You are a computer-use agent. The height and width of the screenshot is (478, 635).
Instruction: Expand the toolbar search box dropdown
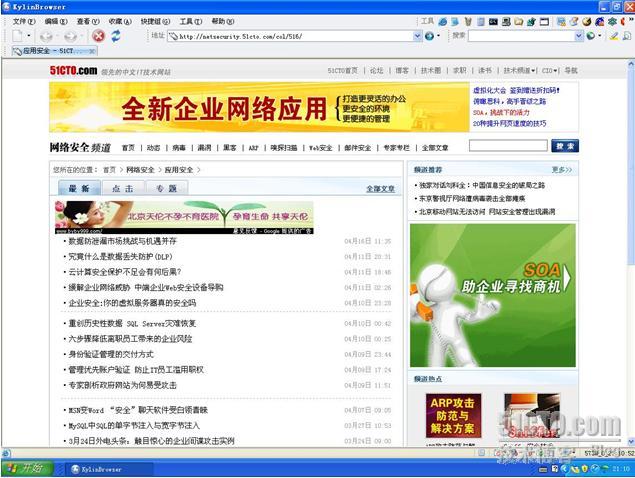[x=579, y=36]
